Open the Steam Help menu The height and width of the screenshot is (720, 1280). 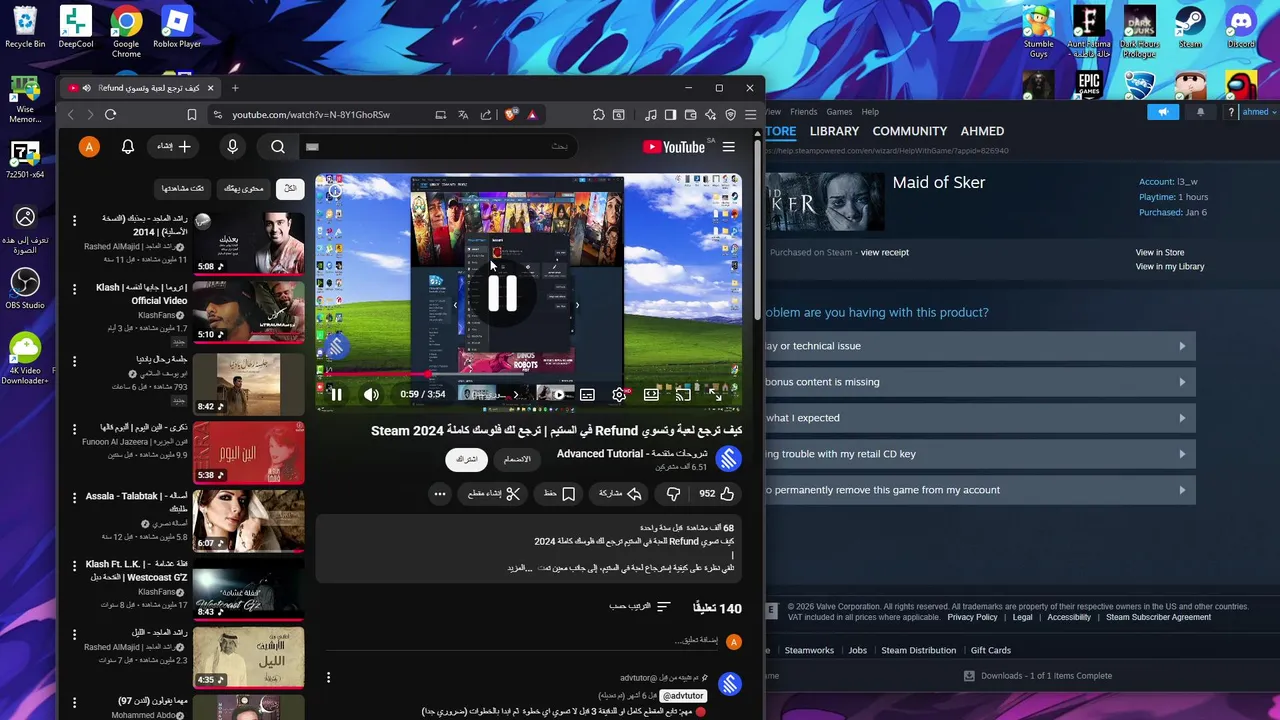[870, 112]
